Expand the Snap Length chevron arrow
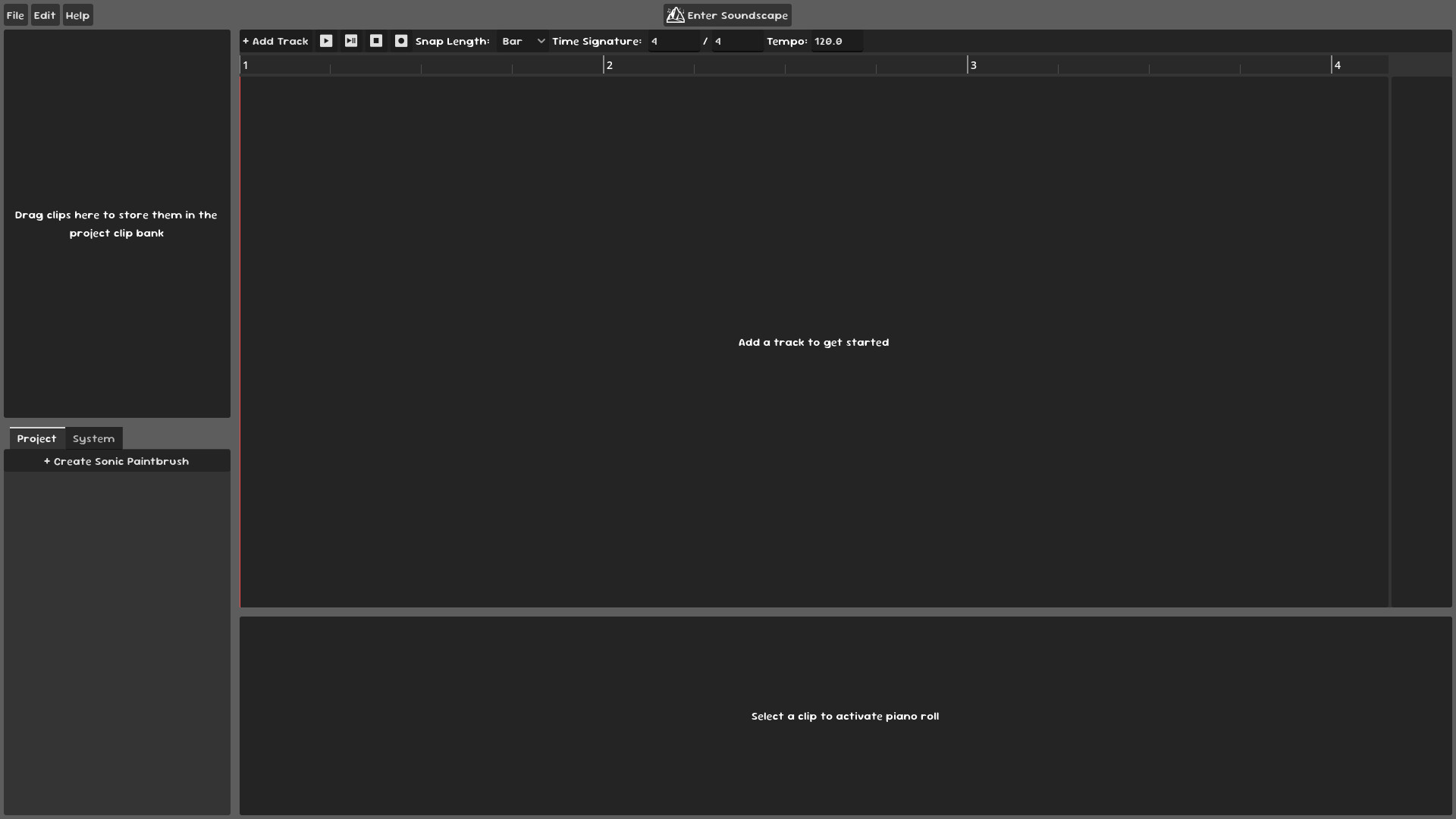The height and width of the screenshot is (819, 1456). pyautogui.click(x=541, y=41)
